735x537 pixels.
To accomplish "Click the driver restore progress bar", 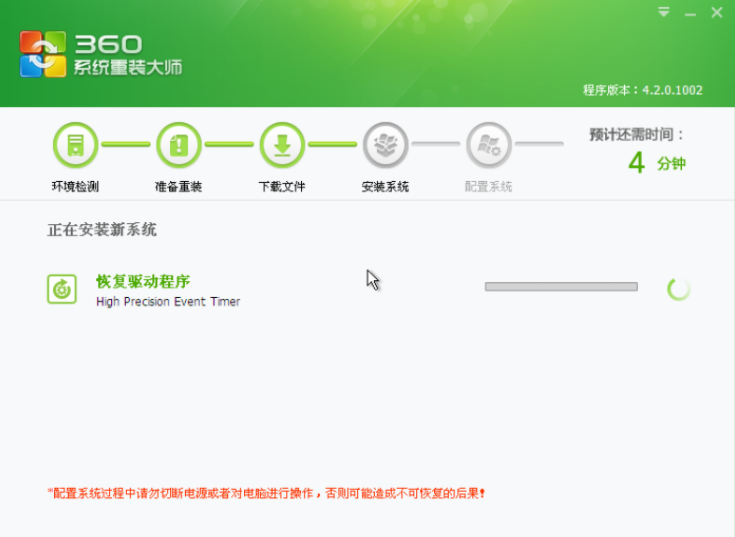I will [x=560, y=287].
